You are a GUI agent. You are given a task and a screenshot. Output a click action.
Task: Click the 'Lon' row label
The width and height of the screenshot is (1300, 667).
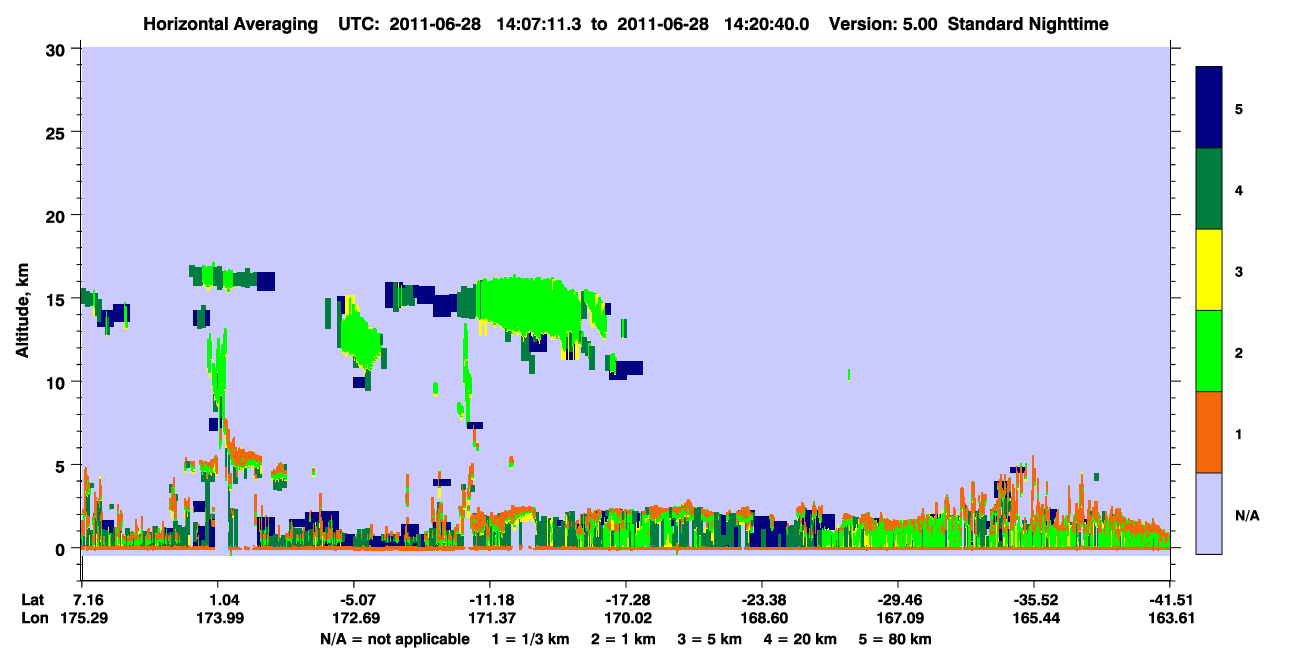pos(34,618)
